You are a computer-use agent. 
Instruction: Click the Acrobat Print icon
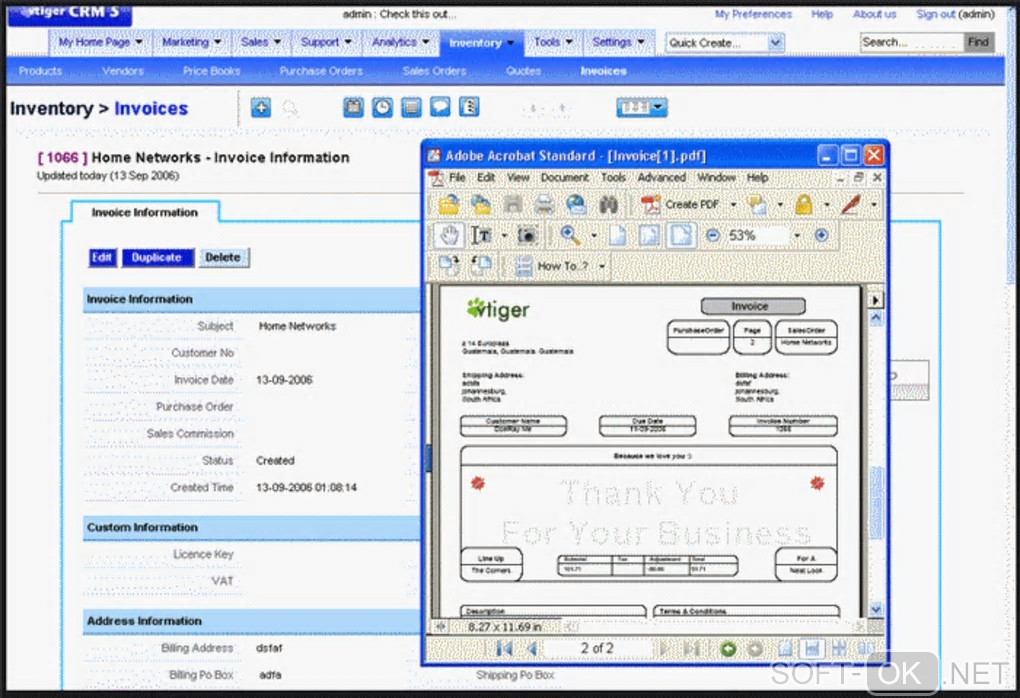(x=544, y=205)
